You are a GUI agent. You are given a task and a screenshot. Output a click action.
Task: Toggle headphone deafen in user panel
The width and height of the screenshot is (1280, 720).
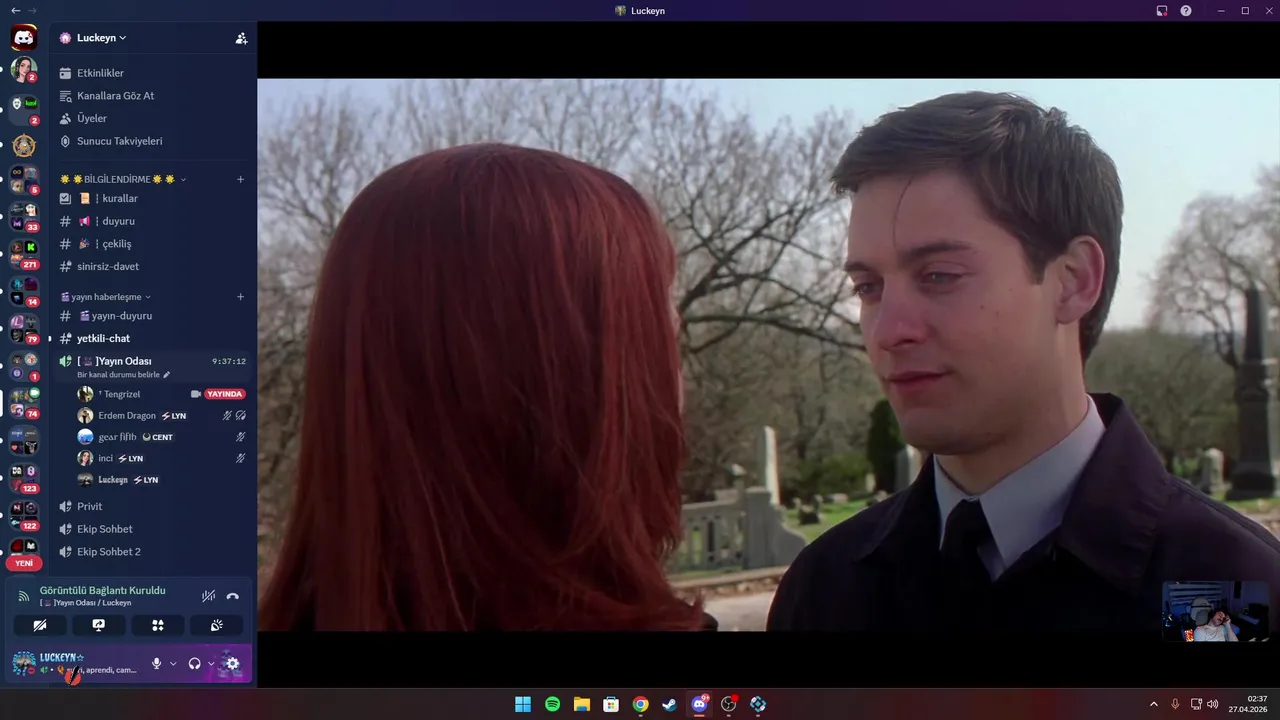(195, 663)
